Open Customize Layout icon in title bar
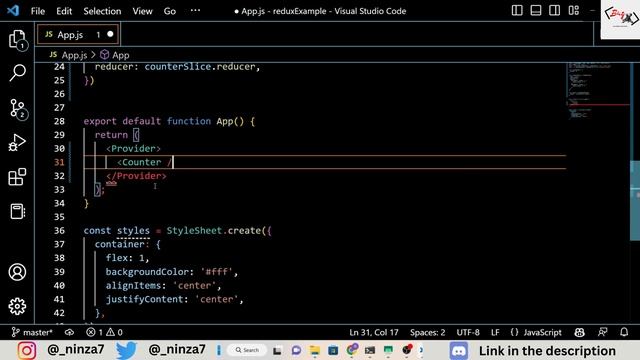640x360 pixels. [x=573, y=11]
